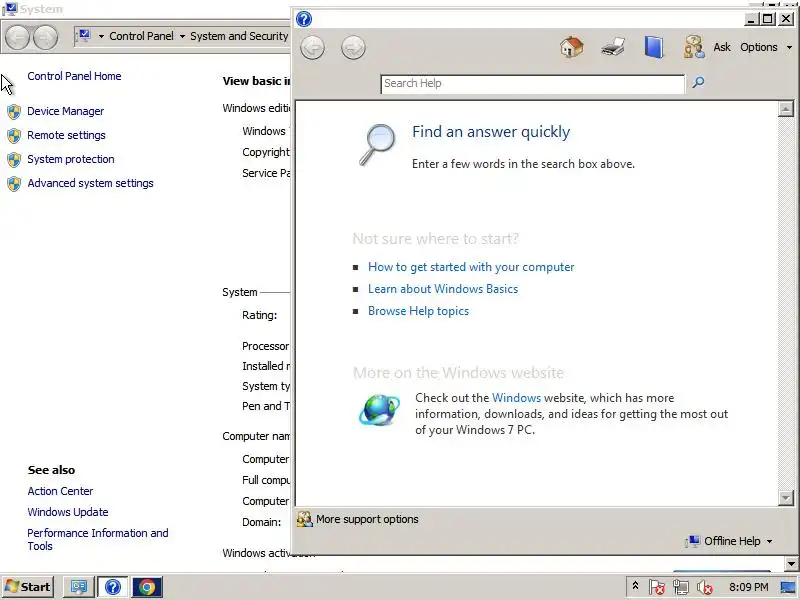Click the shield icon beside Device Manager

pyautogui.click(x=14, y=112)
